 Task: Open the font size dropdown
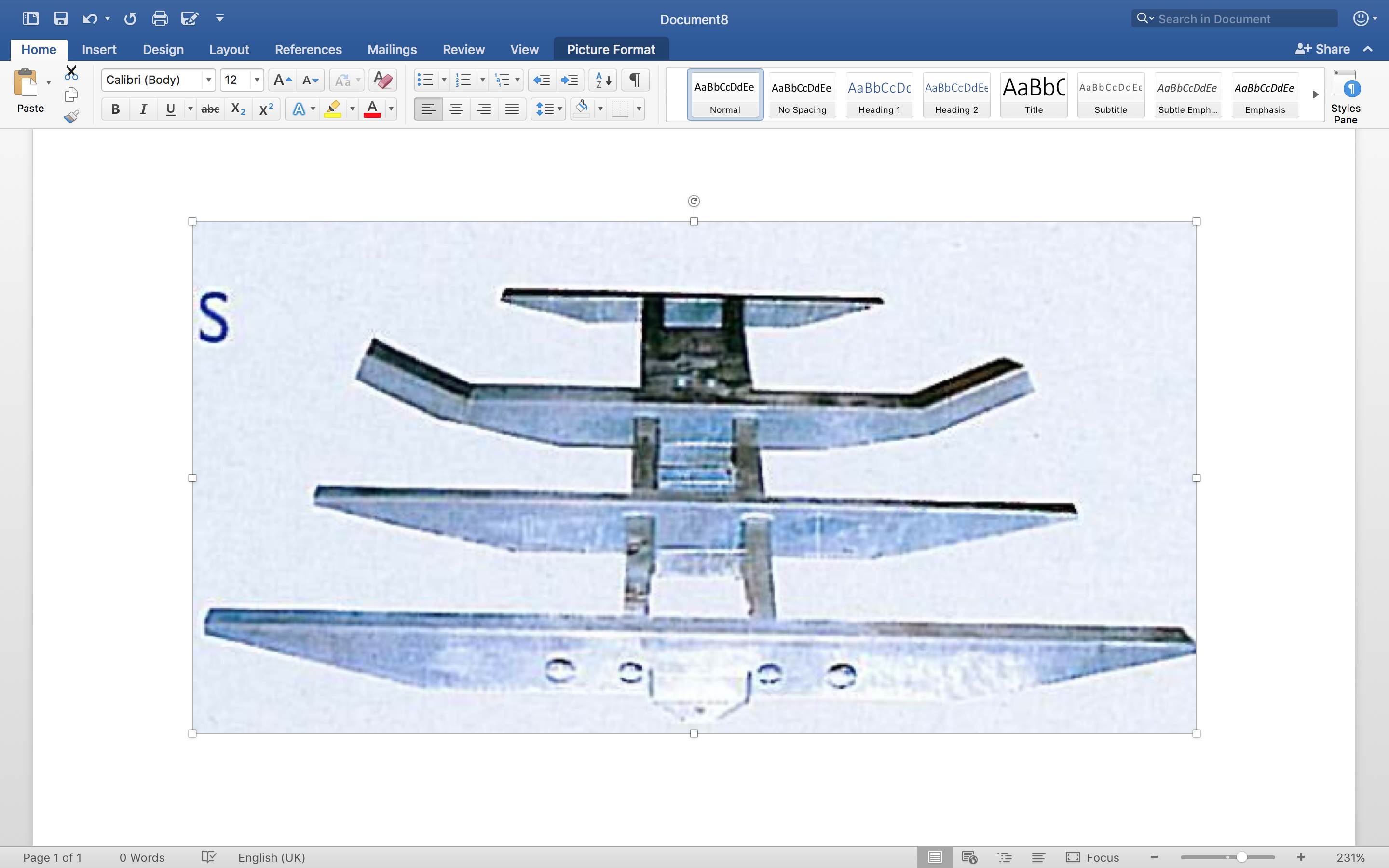pyautogui.click(x=257, y=80)
